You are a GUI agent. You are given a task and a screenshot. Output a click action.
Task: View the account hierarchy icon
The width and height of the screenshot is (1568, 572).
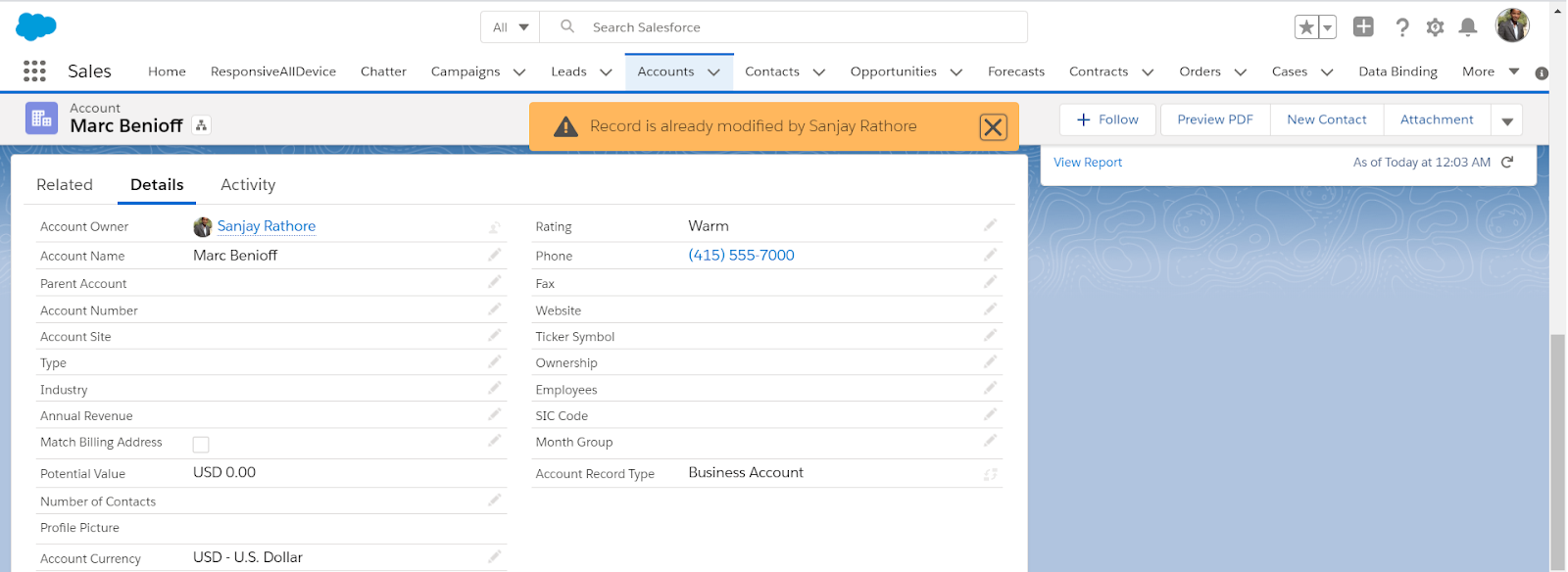coord(201,125)
